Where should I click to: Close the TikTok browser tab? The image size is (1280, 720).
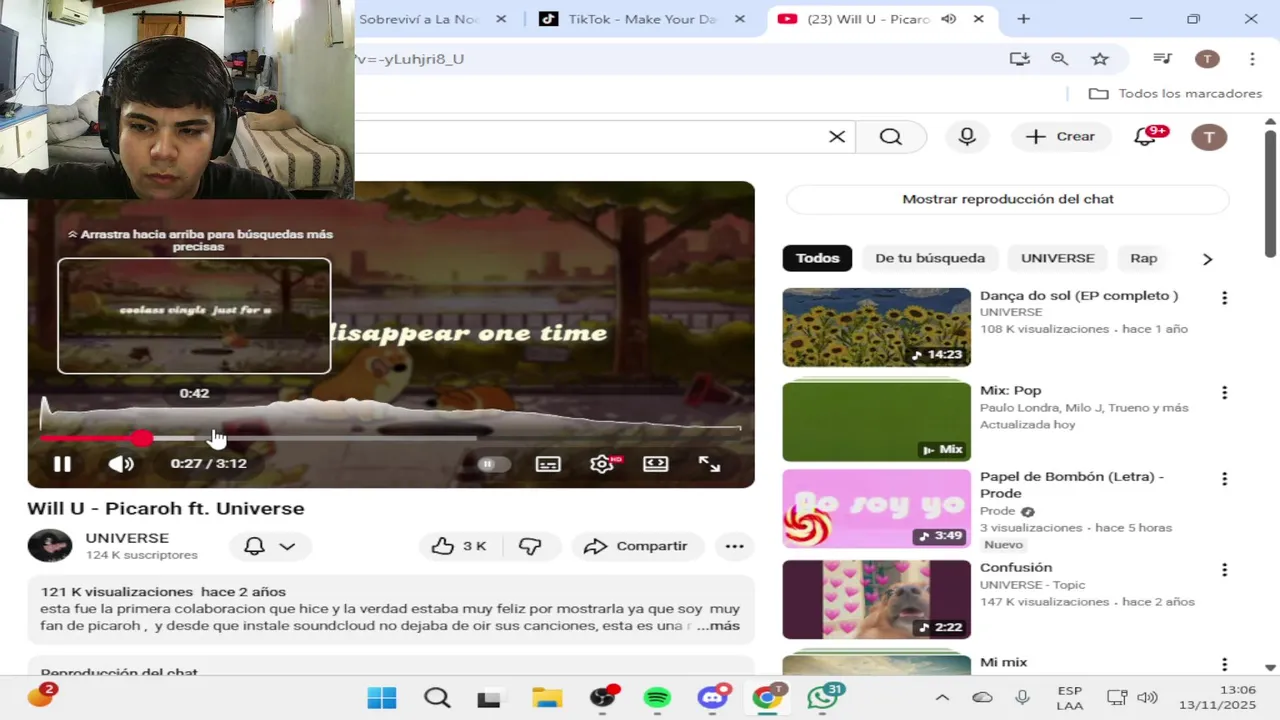739,19
